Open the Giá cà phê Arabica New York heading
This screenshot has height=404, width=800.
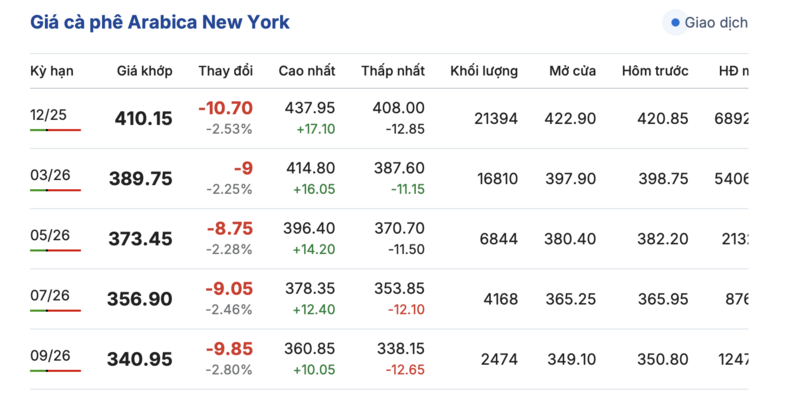(x=160, y=22)
